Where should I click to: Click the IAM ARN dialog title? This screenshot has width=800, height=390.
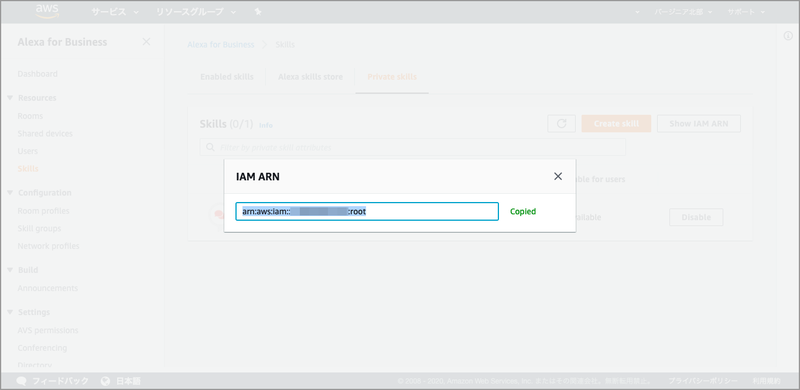tap(258, 177)
